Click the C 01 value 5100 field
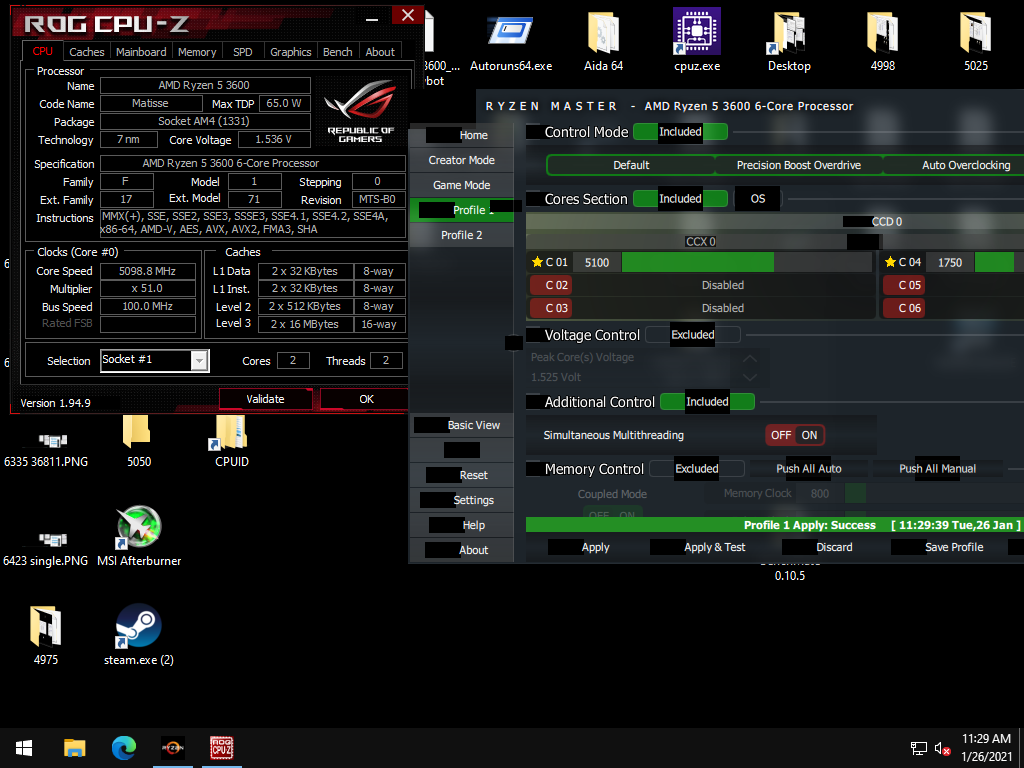Screen dimensions: 1024x768 [597, 263]
